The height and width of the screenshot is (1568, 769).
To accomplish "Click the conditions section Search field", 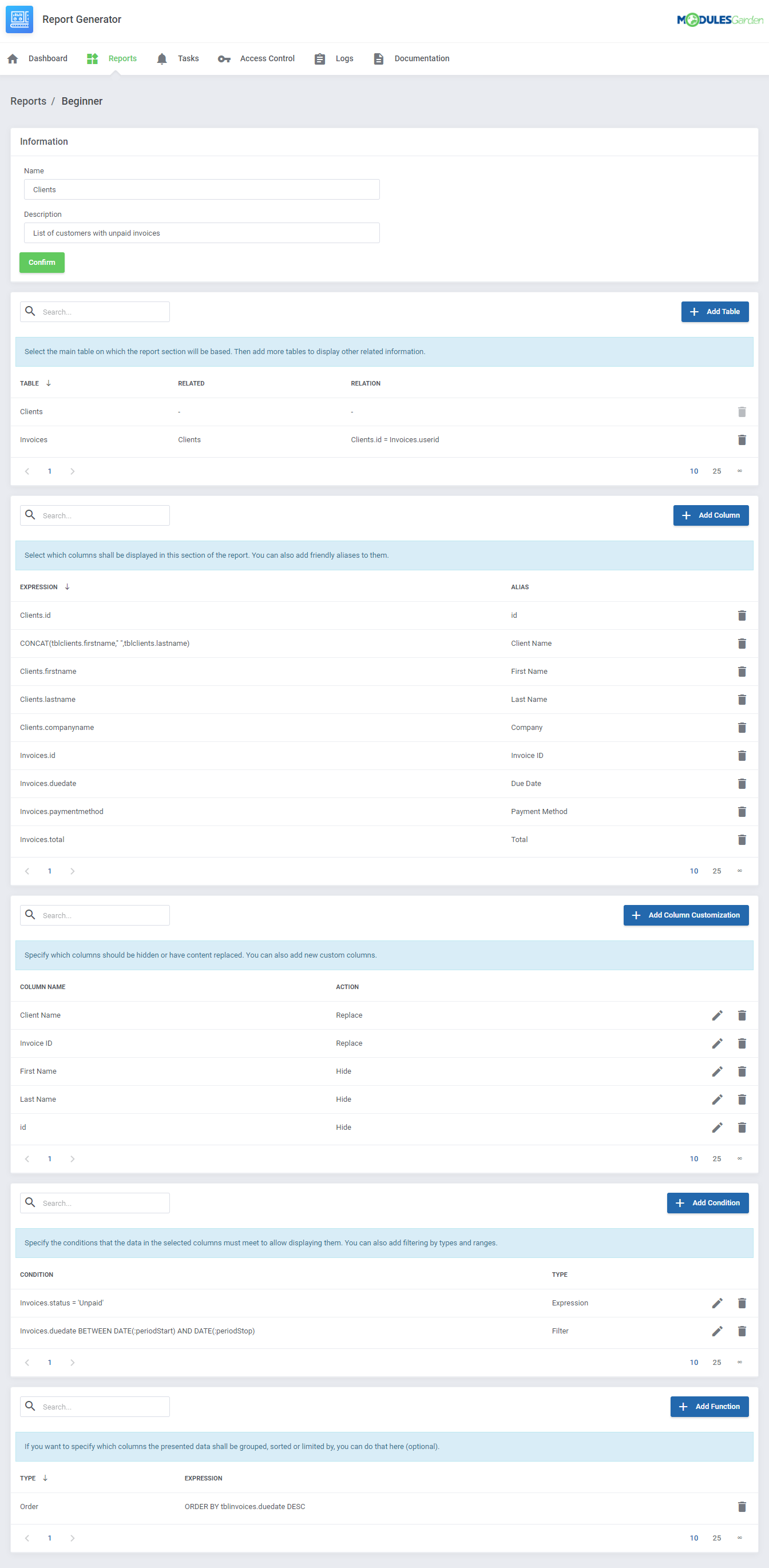I will click(x=95, y=1203).
